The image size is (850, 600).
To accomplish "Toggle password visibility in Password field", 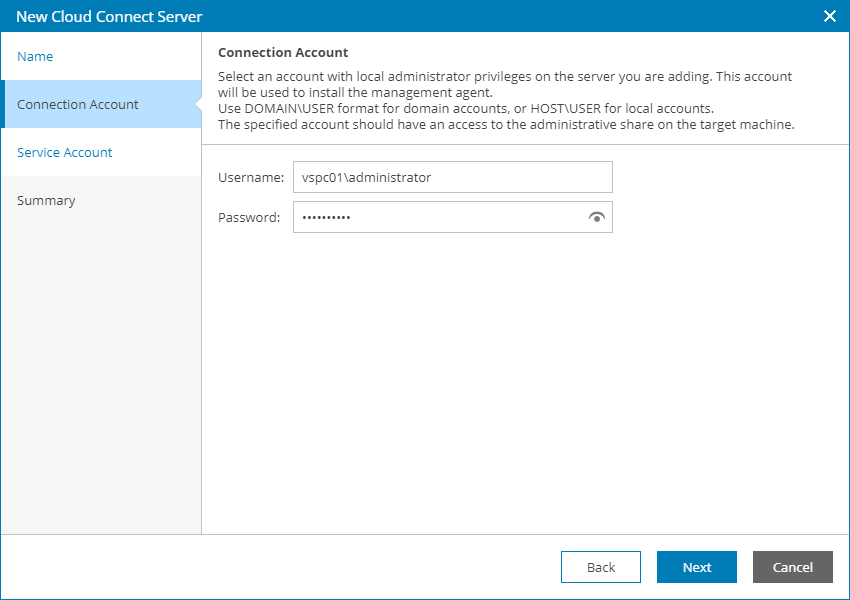I will (x=597, y=217).
